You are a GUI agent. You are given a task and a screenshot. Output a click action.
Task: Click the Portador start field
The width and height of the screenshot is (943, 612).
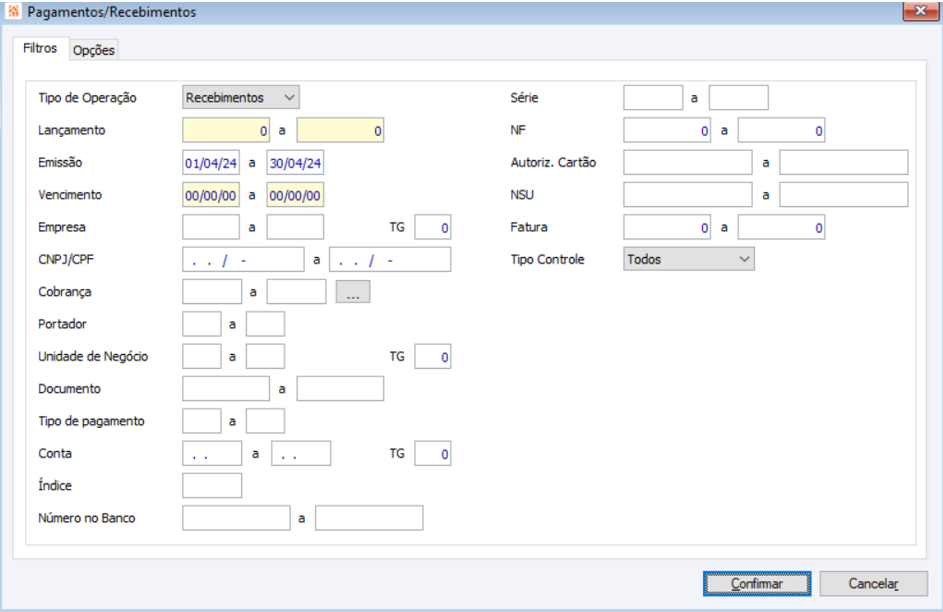(x=201, y=324)
